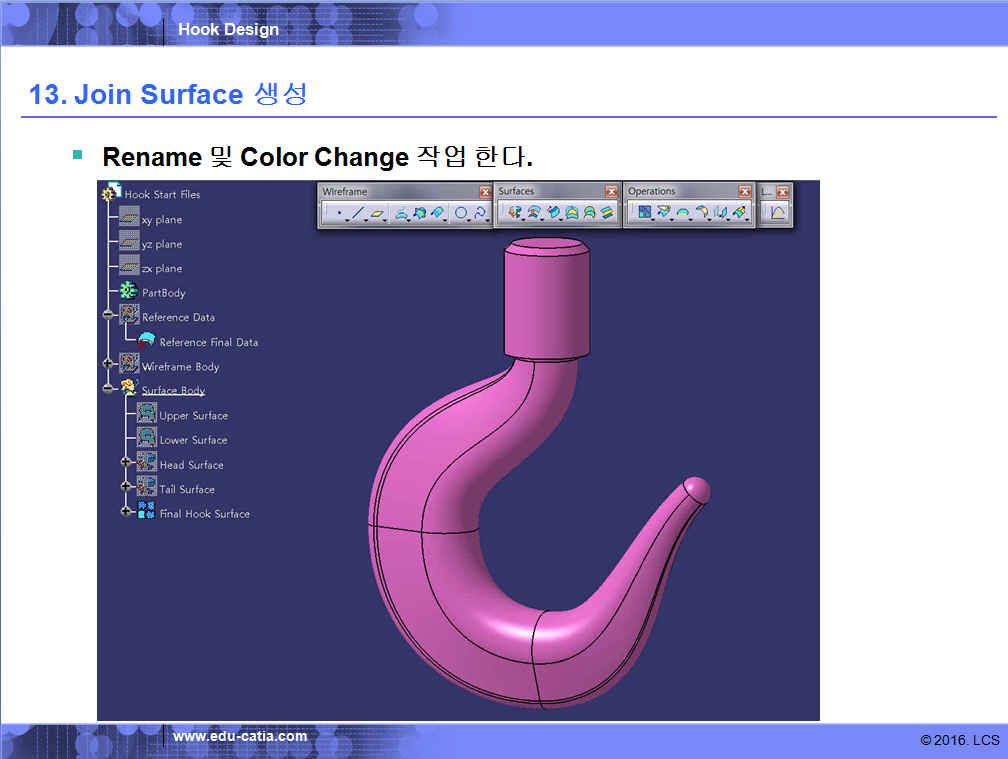Screen dimensions: 1008x759
Task: Choose the Circle tool in Wireframe toolbar
Action: pos(461,213)
